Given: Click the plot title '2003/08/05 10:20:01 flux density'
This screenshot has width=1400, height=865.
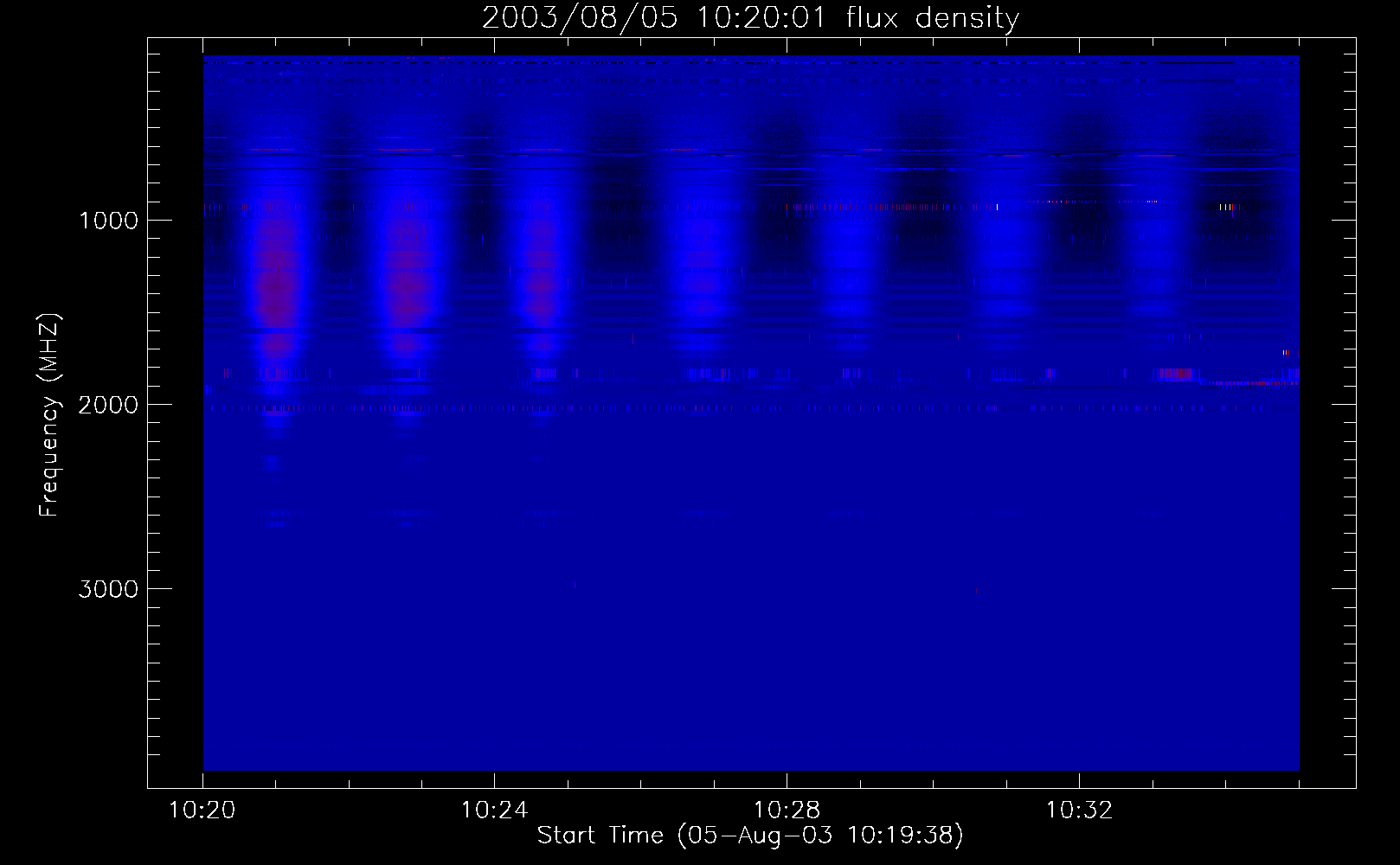Looking at the screenshot, I should [x=750, y=18].
